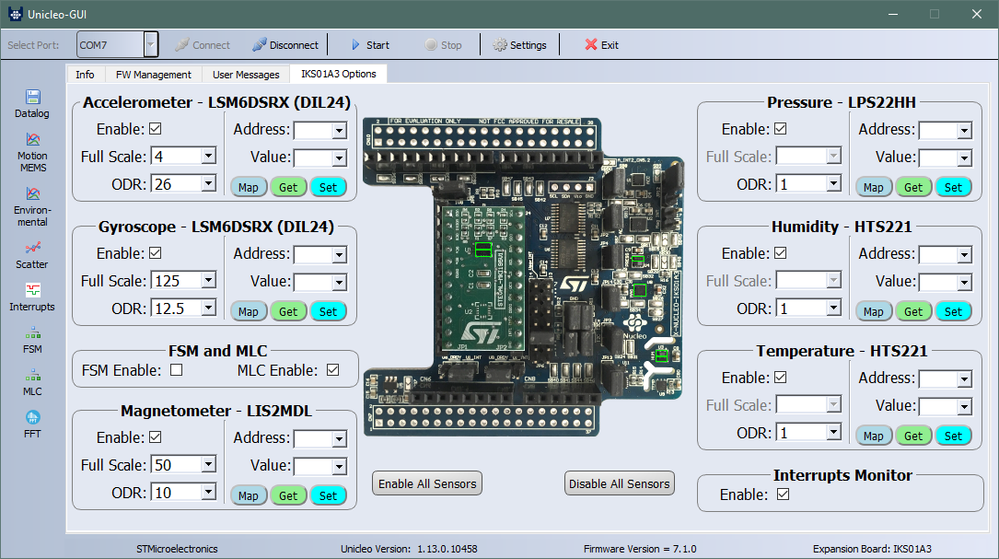
Task: Toggle Interrupts Monitor Enable checkbox
Action: (x=783, y=494)
